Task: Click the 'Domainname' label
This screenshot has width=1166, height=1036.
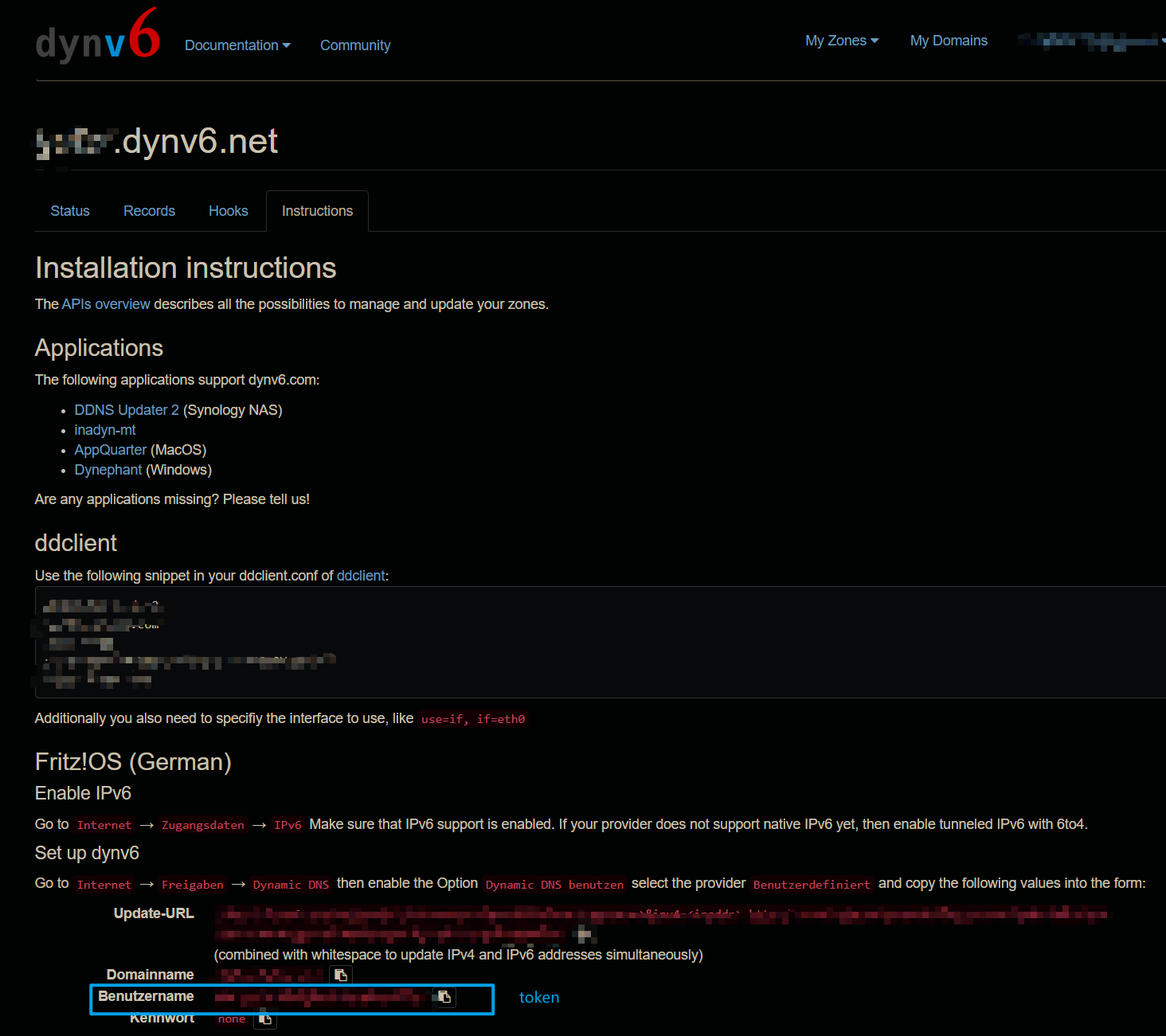Action: click(x=151, y=975)
